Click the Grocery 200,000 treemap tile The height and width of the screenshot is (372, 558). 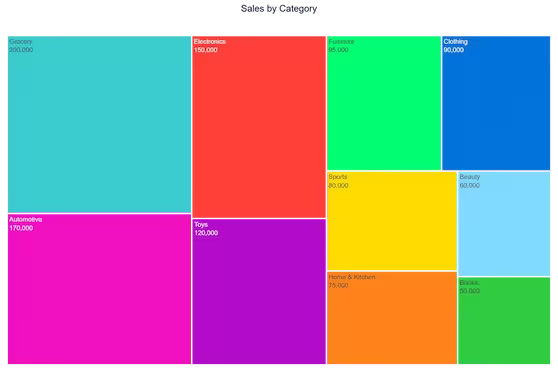coord(99,124)
